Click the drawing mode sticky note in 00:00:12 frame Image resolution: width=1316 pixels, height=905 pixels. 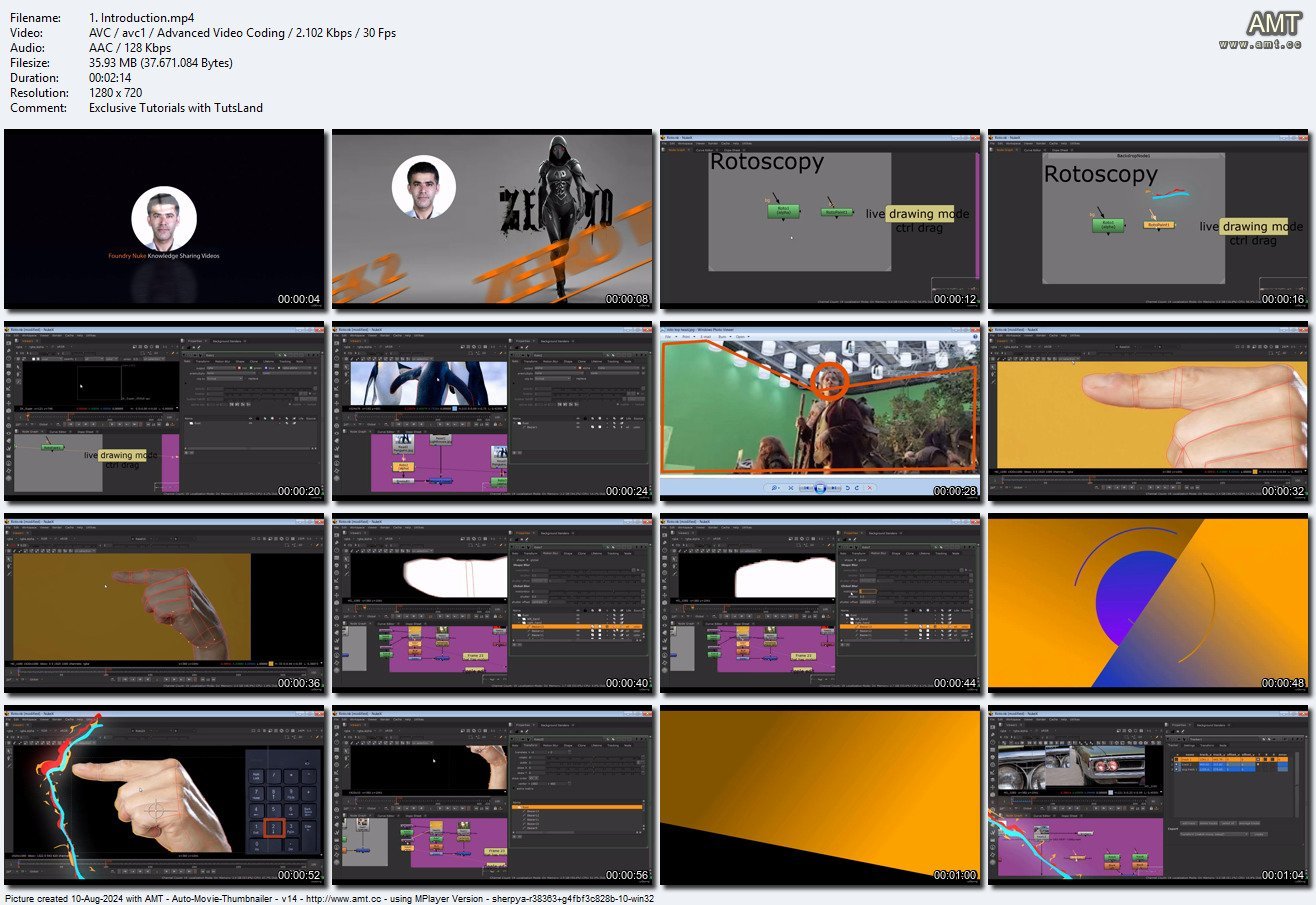click(919, 213)
